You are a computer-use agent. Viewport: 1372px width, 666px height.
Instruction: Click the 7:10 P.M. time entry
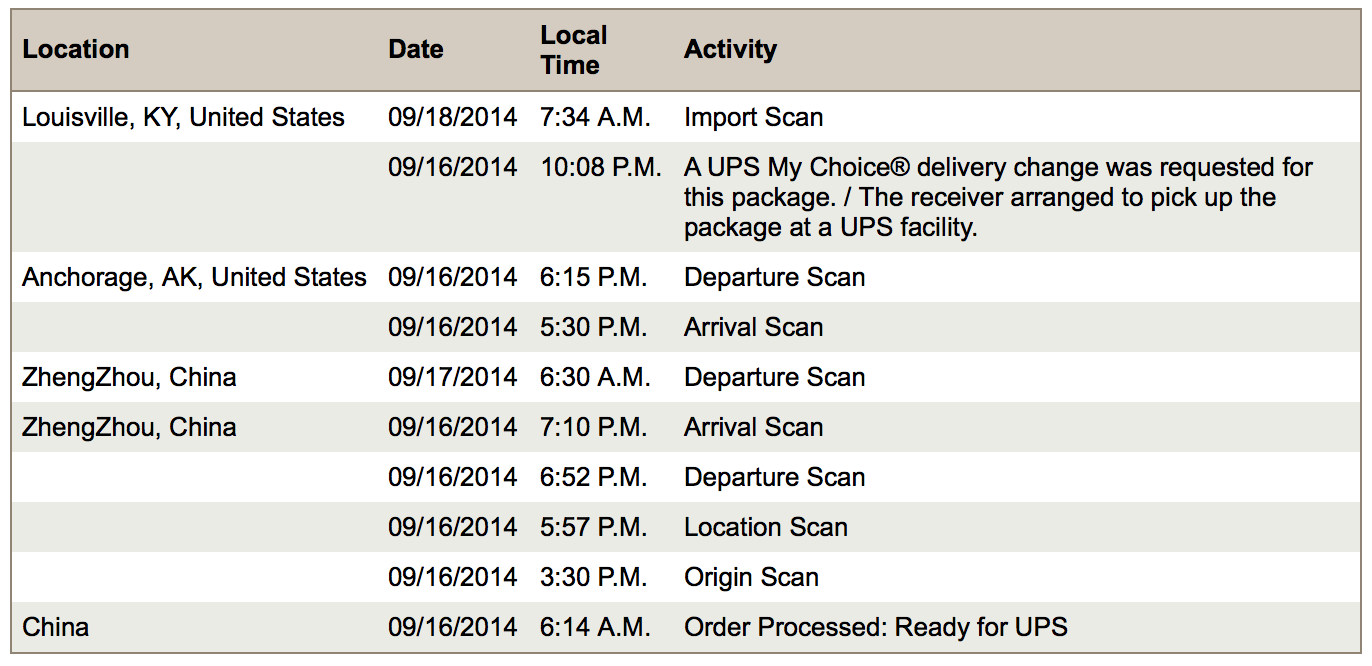click(x=594, y=427)
